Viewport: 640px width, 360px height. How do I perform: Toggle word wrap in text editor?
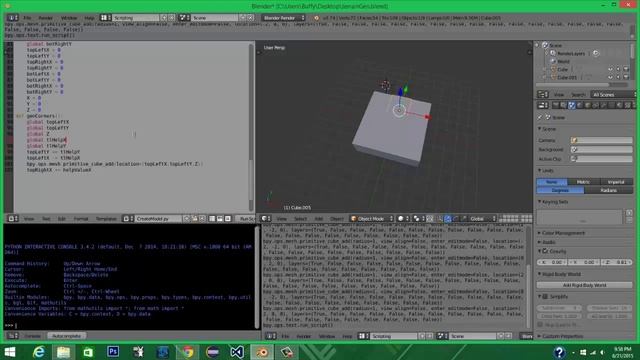[x=220, y=219]
